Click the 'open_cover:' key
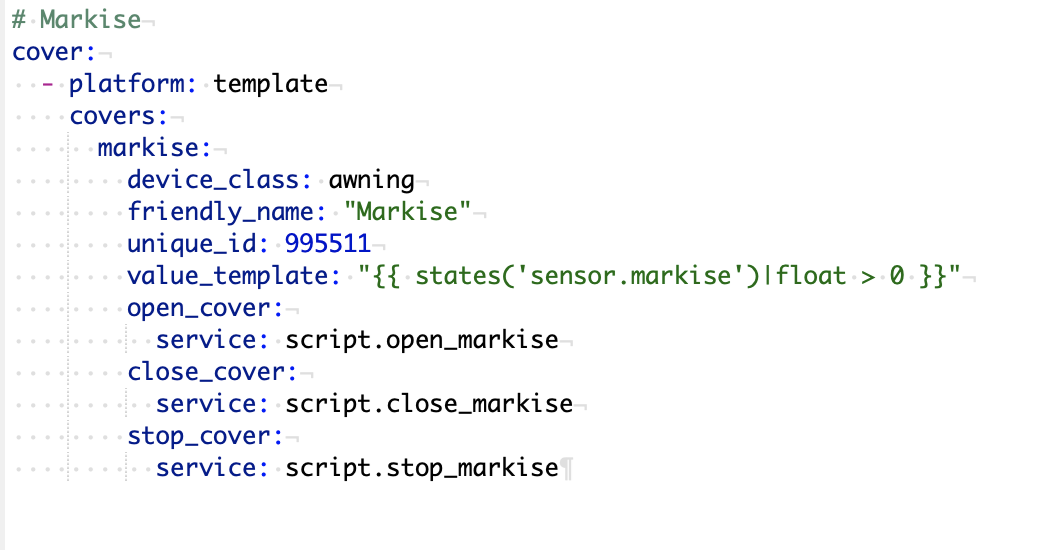Image resolution: width=1050 pixels, height=550 pixels. [x=205, y=307]
